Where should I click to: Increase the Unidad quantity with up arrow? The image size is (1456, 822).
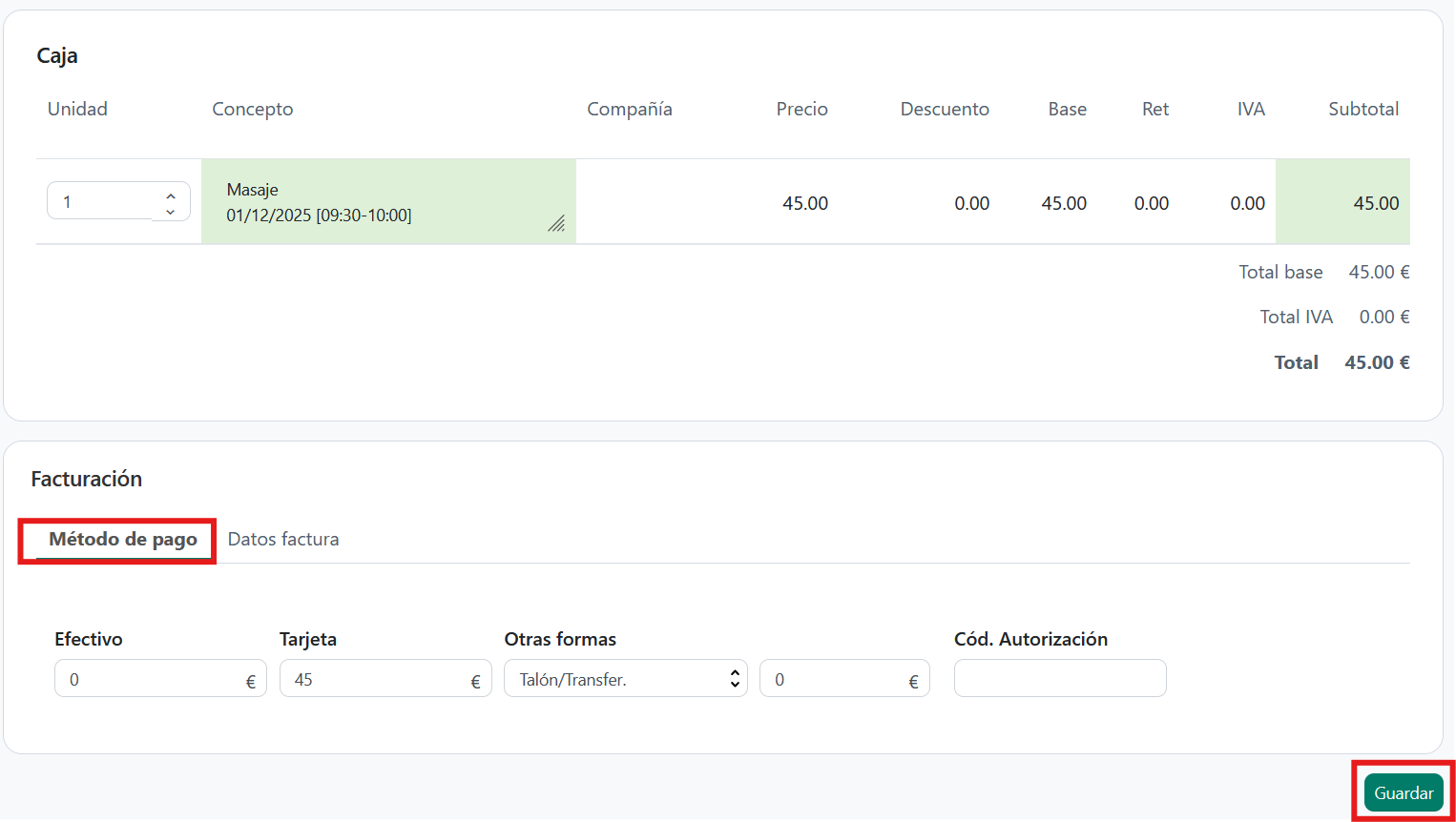pos(170,195)
